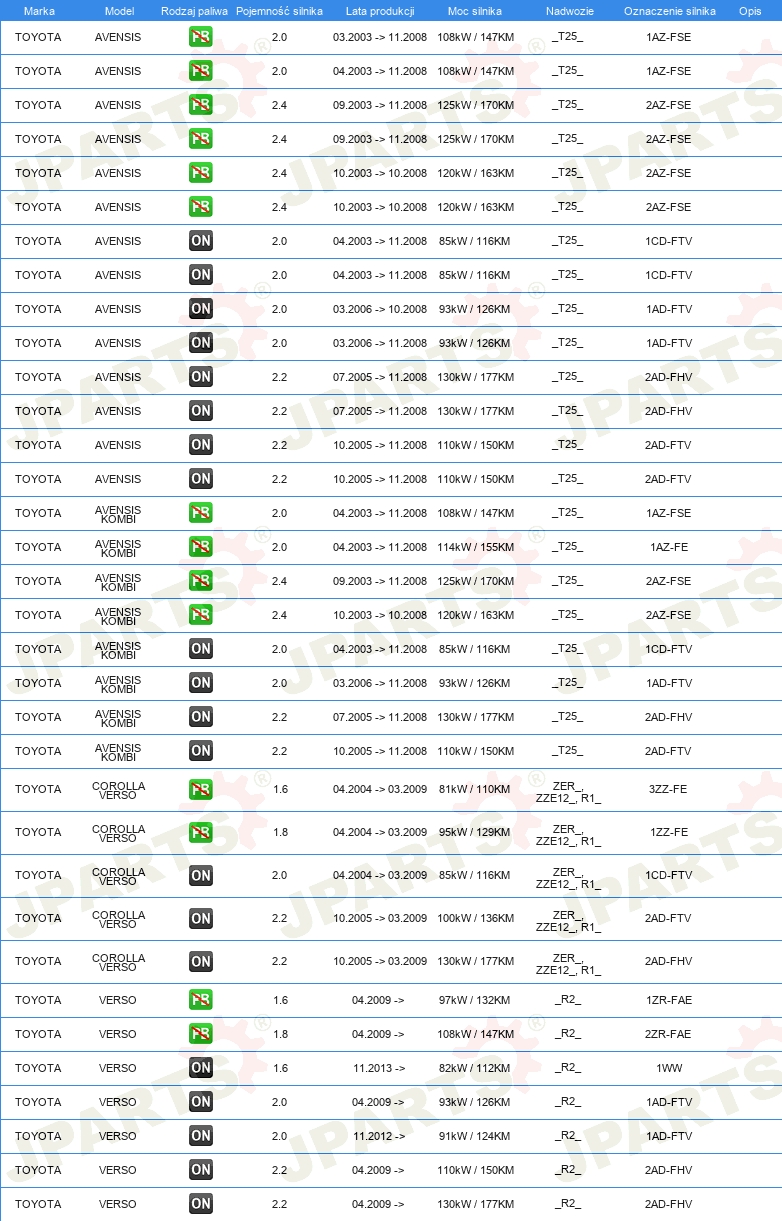Click 1.8 engine capacity in 1ZZ-FE row
The width and height of the screenshot is (782, 1221).
(x=280, y=832)
